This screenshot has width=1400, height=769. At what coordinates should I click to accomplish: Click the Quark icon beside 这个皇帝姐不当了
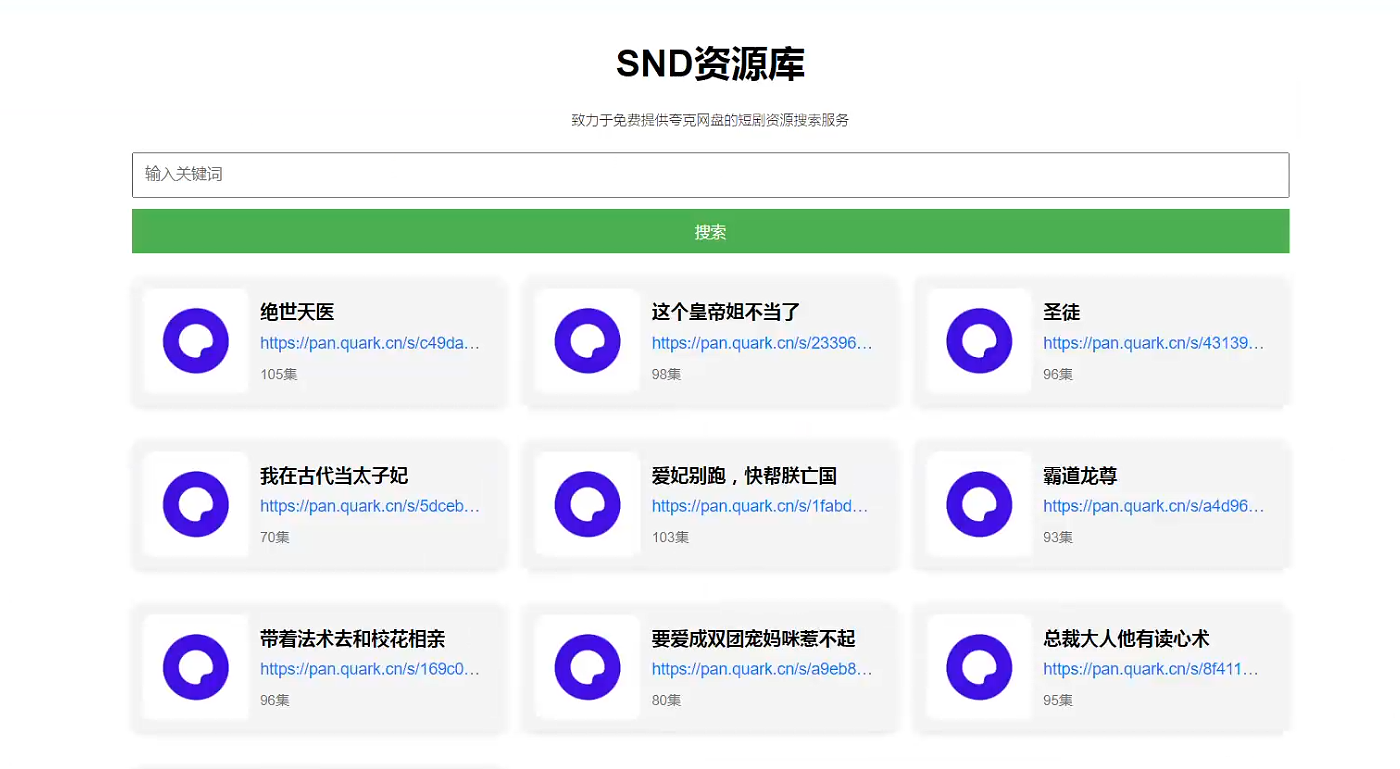587,341
